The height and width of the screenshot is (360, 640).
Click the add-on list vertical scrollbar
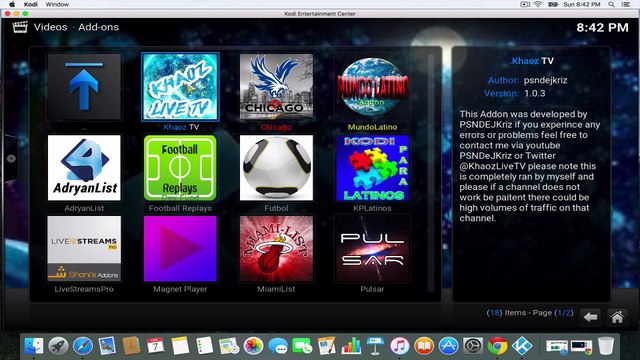tap(431, 173)
